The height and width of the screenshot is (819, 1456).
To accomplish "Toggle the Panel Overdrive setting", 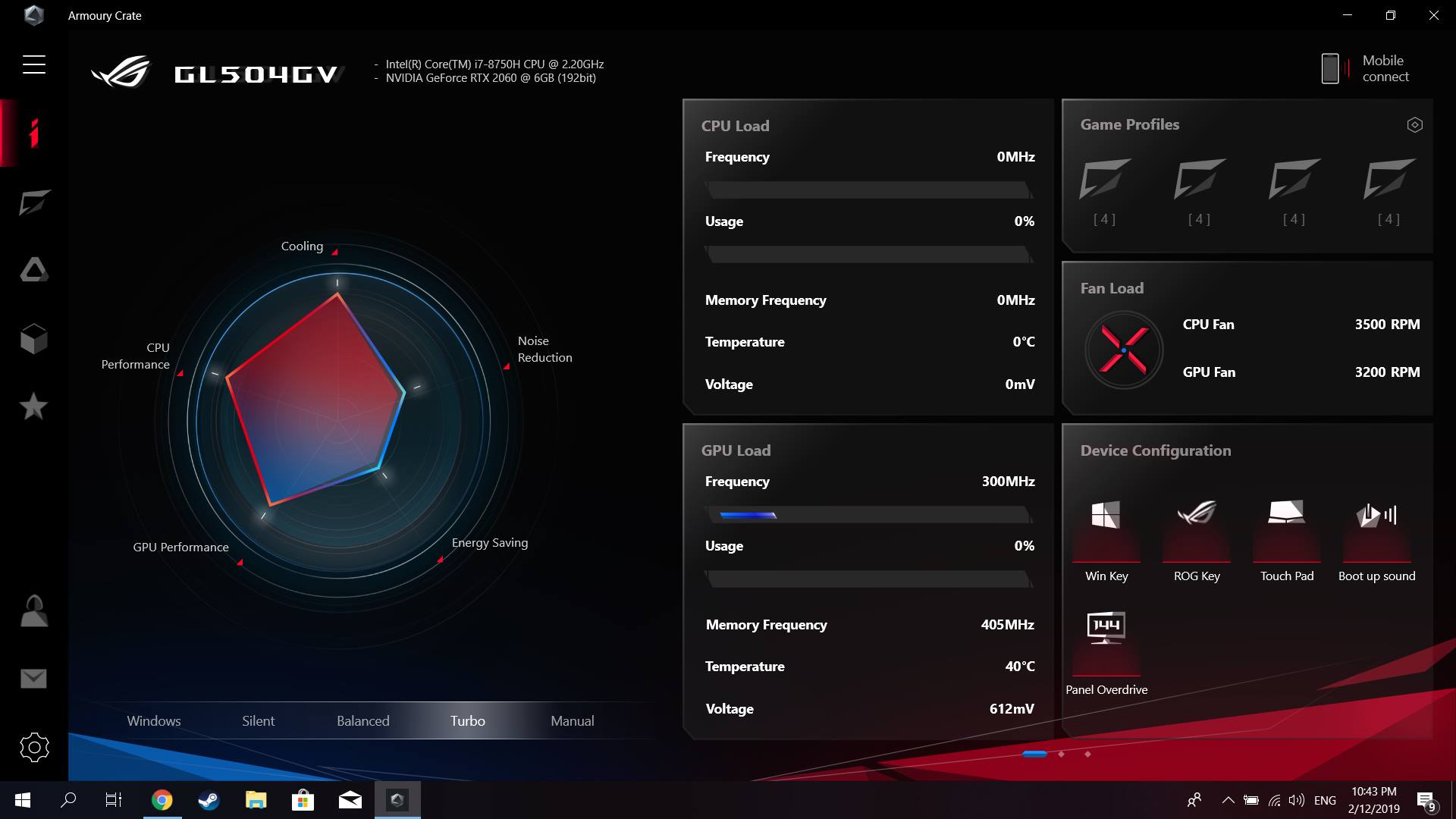I will 1106,654.
